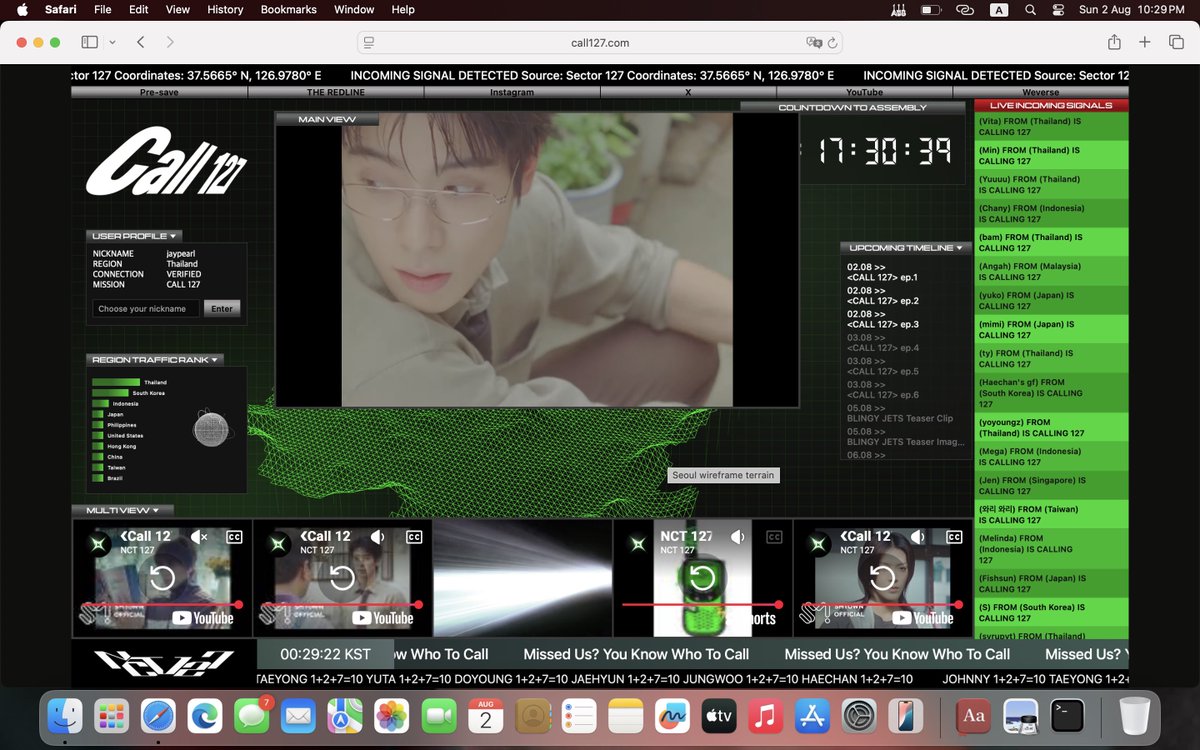Toggle captions on second multi-view video
Image resolution: width=1200 pixels, height=750 pixels.
(414, 537)
